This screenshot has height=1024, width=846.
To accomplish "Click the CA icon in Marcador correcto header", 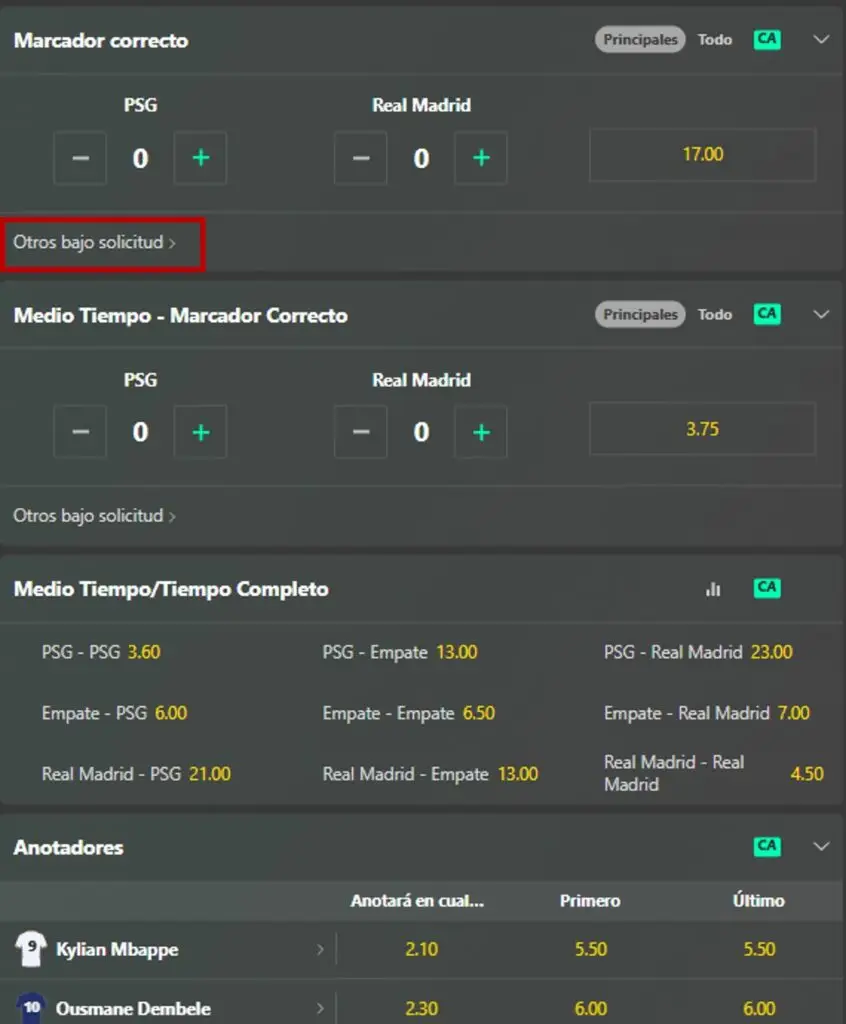I will click(767, 40).
